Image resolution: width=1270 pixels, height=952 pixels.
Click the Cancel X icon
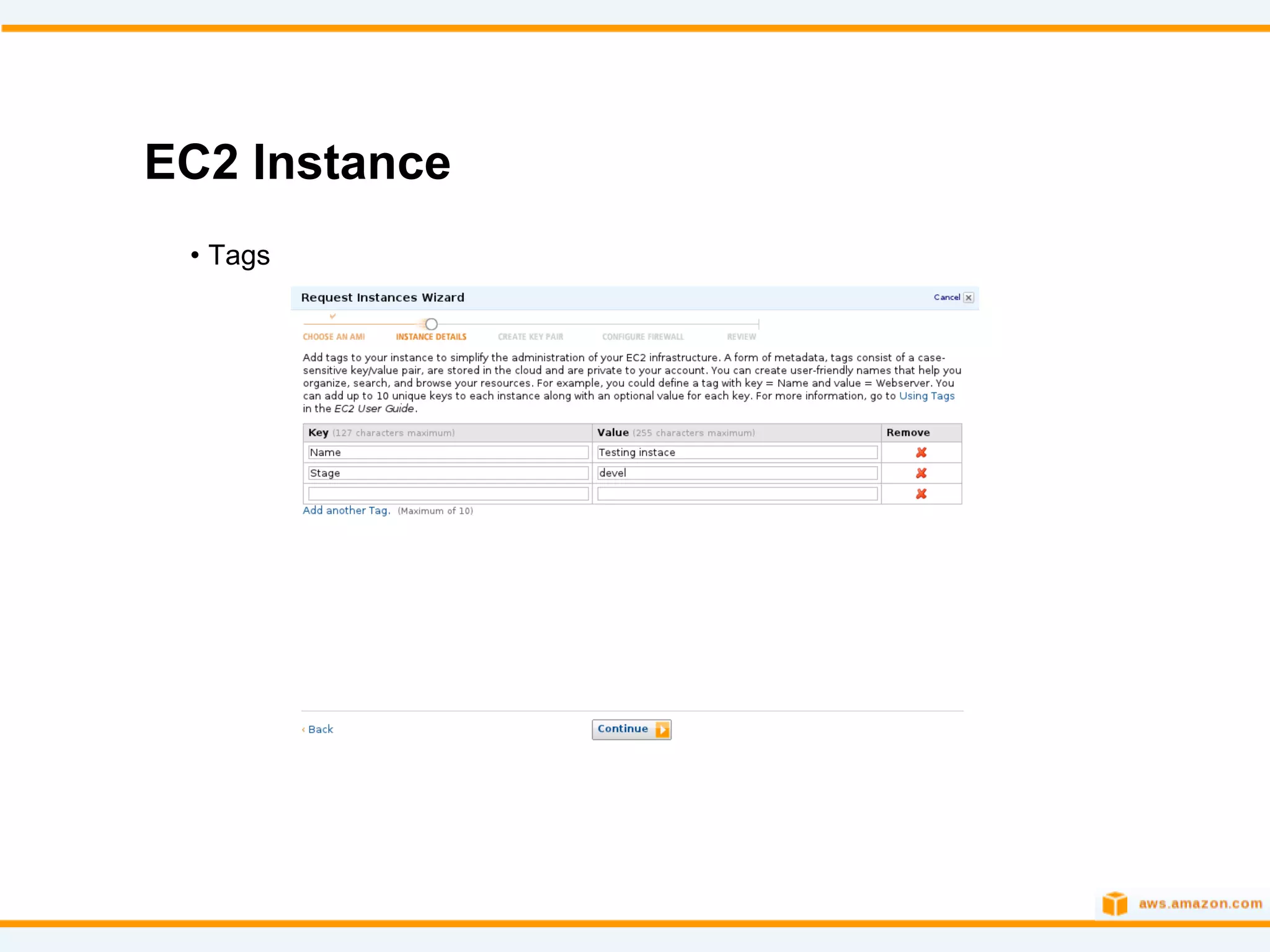(x=969, y=297)
